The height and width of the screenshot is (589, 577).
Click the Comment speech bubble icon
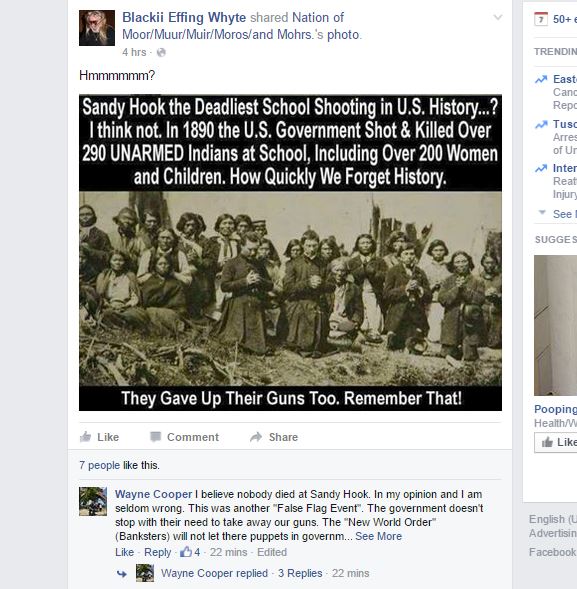pos(156,436)
